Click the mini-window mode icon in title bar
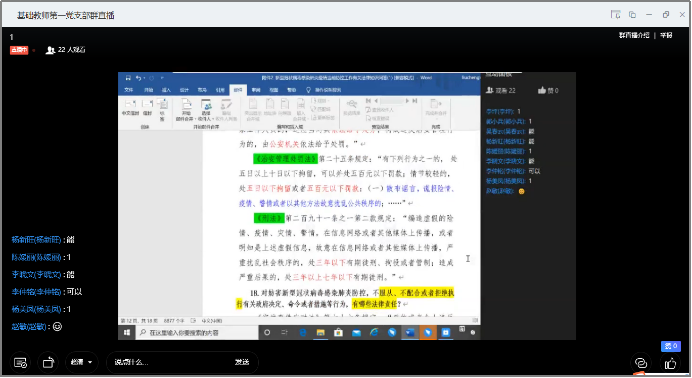This screenshot has width=692, height=378. click(x=615, y=15)
